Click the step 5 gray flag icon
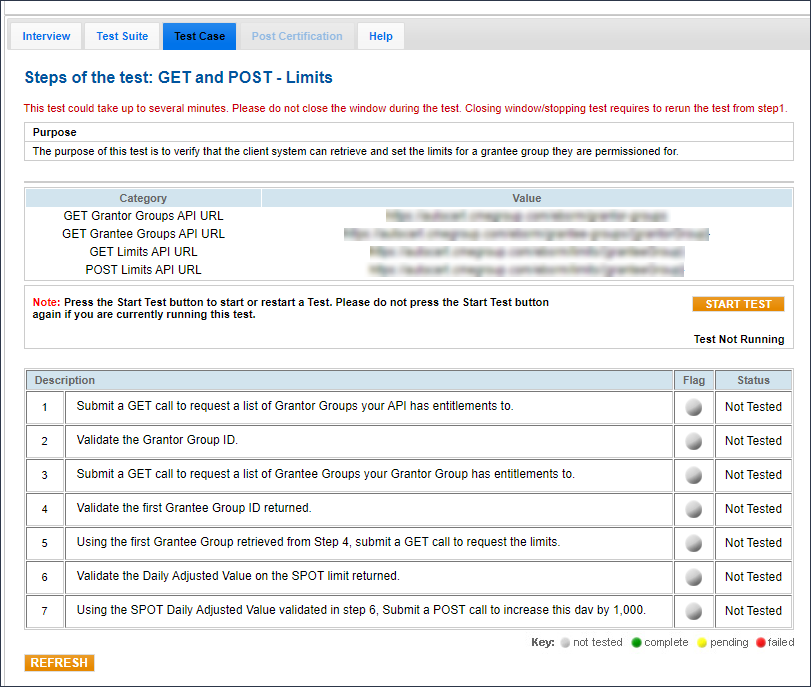Viewport: 811px width, 687px height. [x=693, y=543]
